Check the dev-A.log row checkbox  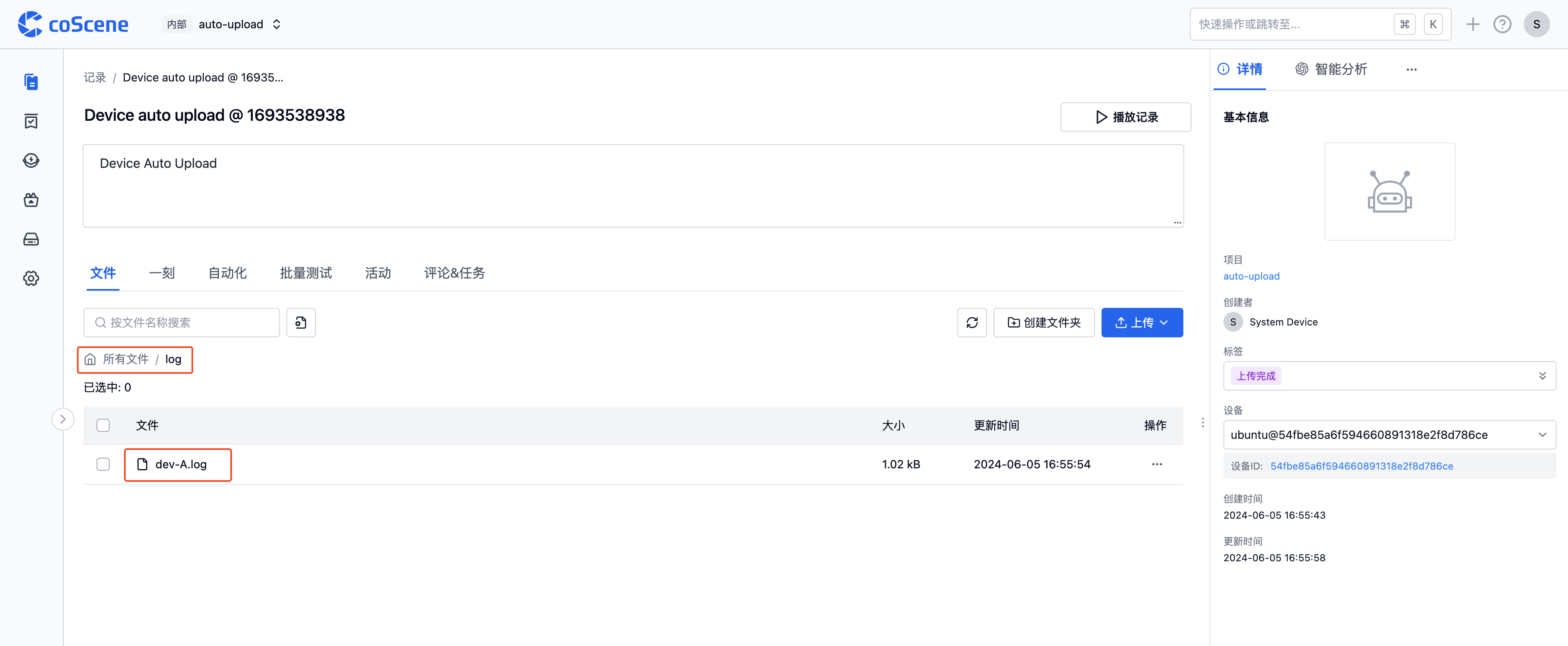103,464
